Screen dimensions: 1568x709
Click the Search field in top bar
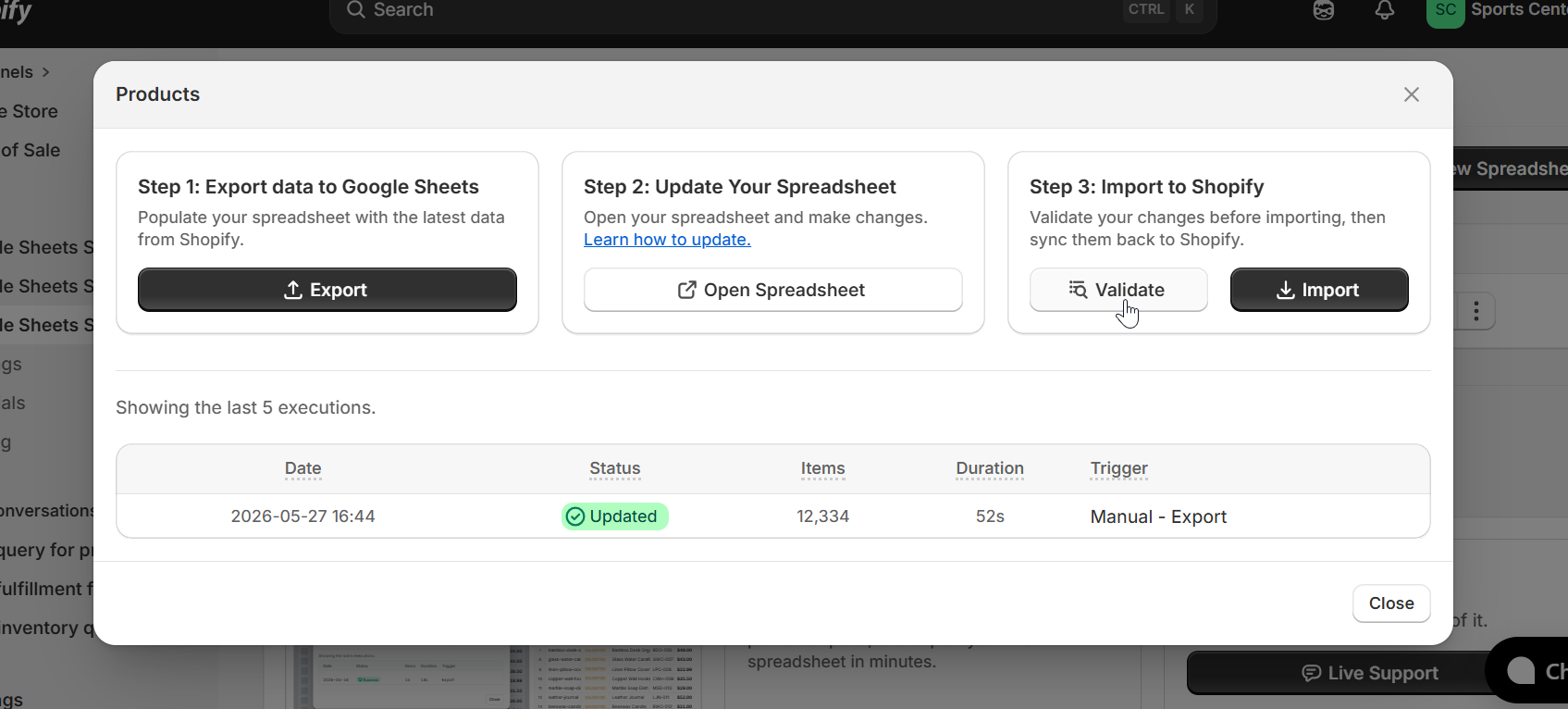tap(772, 11)
